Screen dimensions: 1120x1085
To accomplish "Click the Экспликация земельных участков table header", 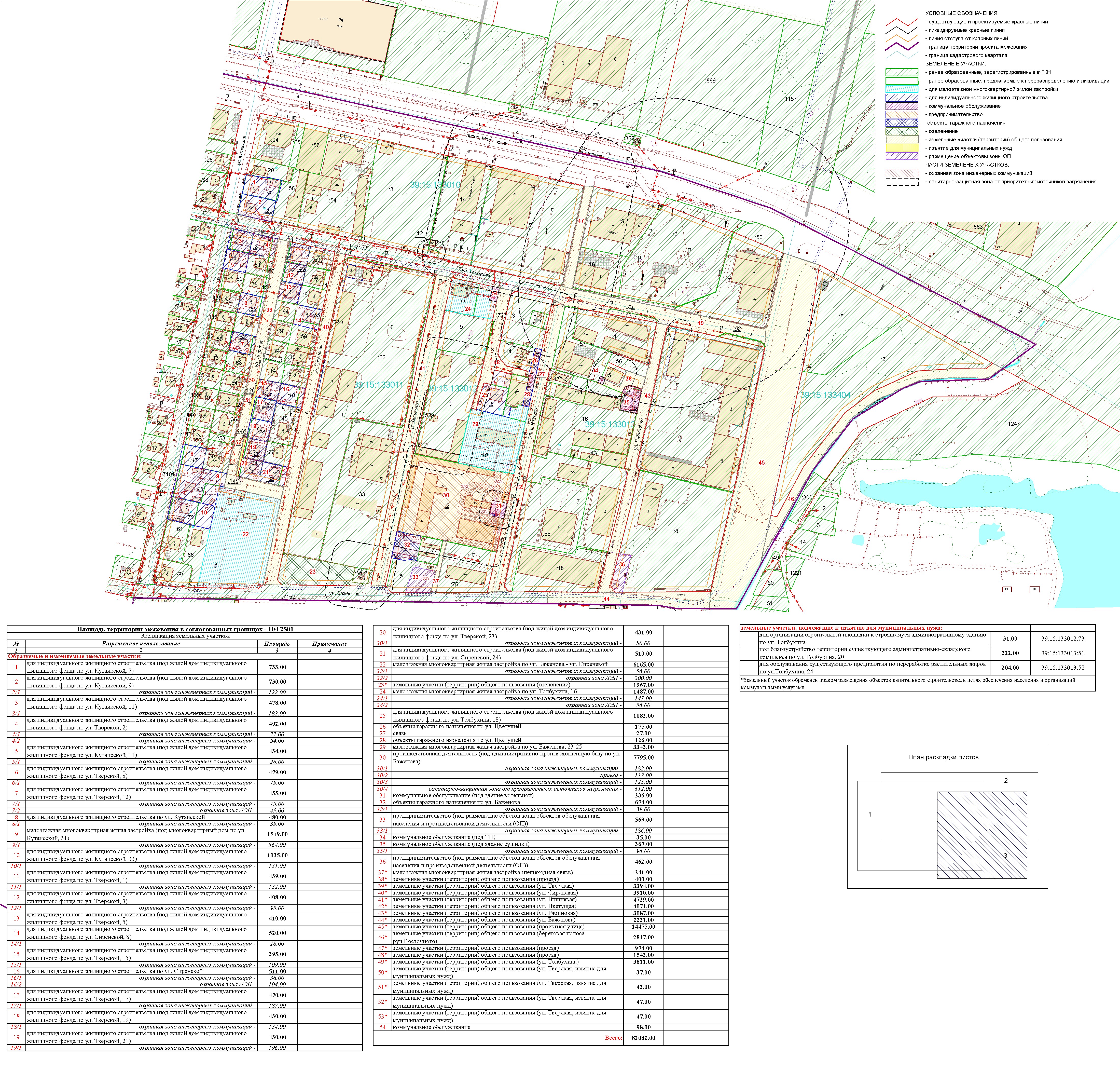I will (x=185, y=636).
